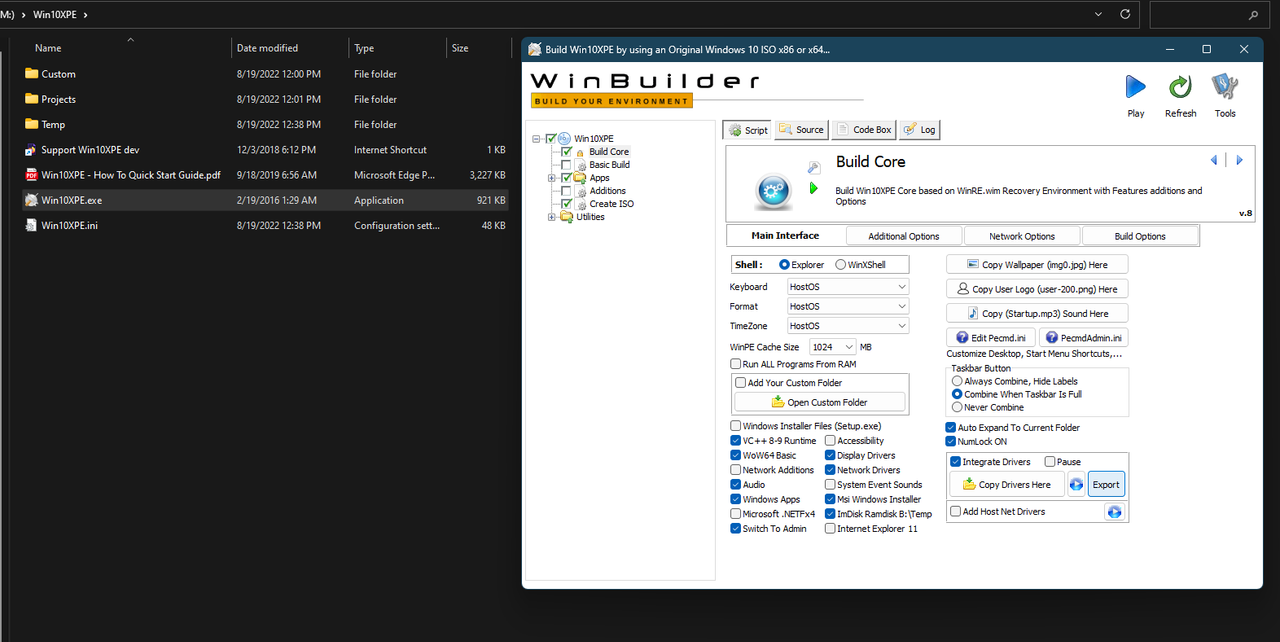Enable Run ALL Programs From RAM
The image size is (1280, 642).
(x=736, y=364)
